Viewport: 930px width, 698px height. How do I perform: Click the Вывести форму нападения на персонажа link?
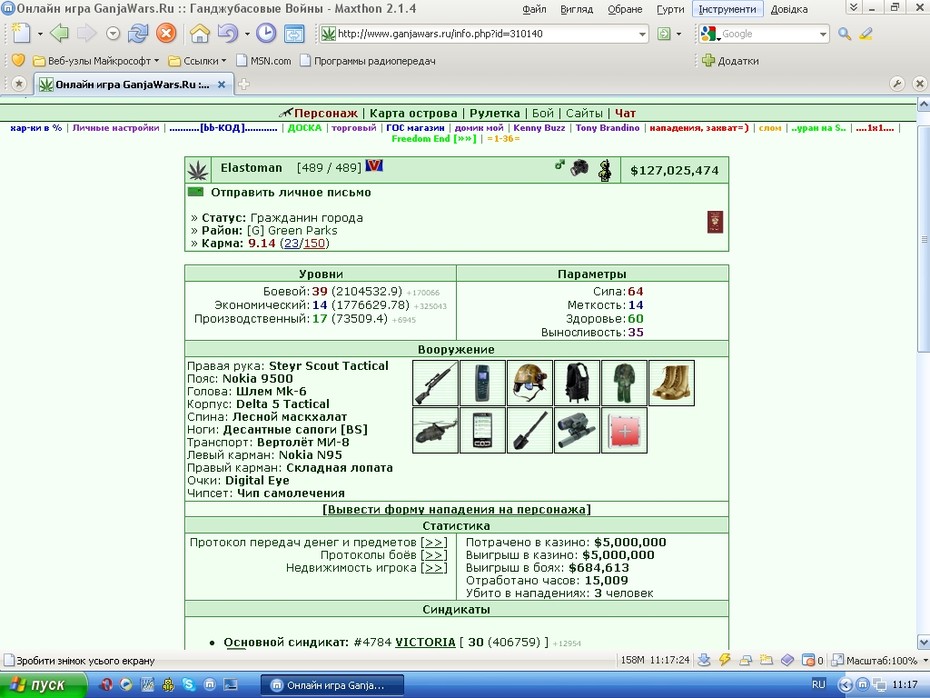456,509
